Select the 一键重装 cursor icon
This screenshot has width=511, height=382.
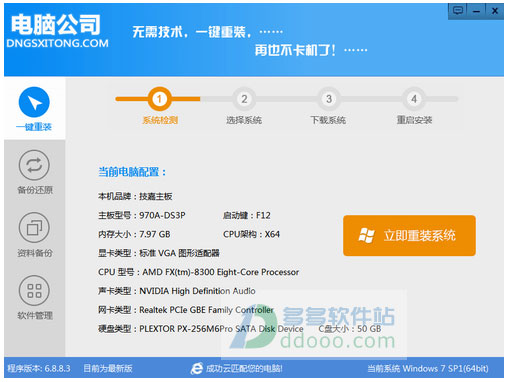34,102
